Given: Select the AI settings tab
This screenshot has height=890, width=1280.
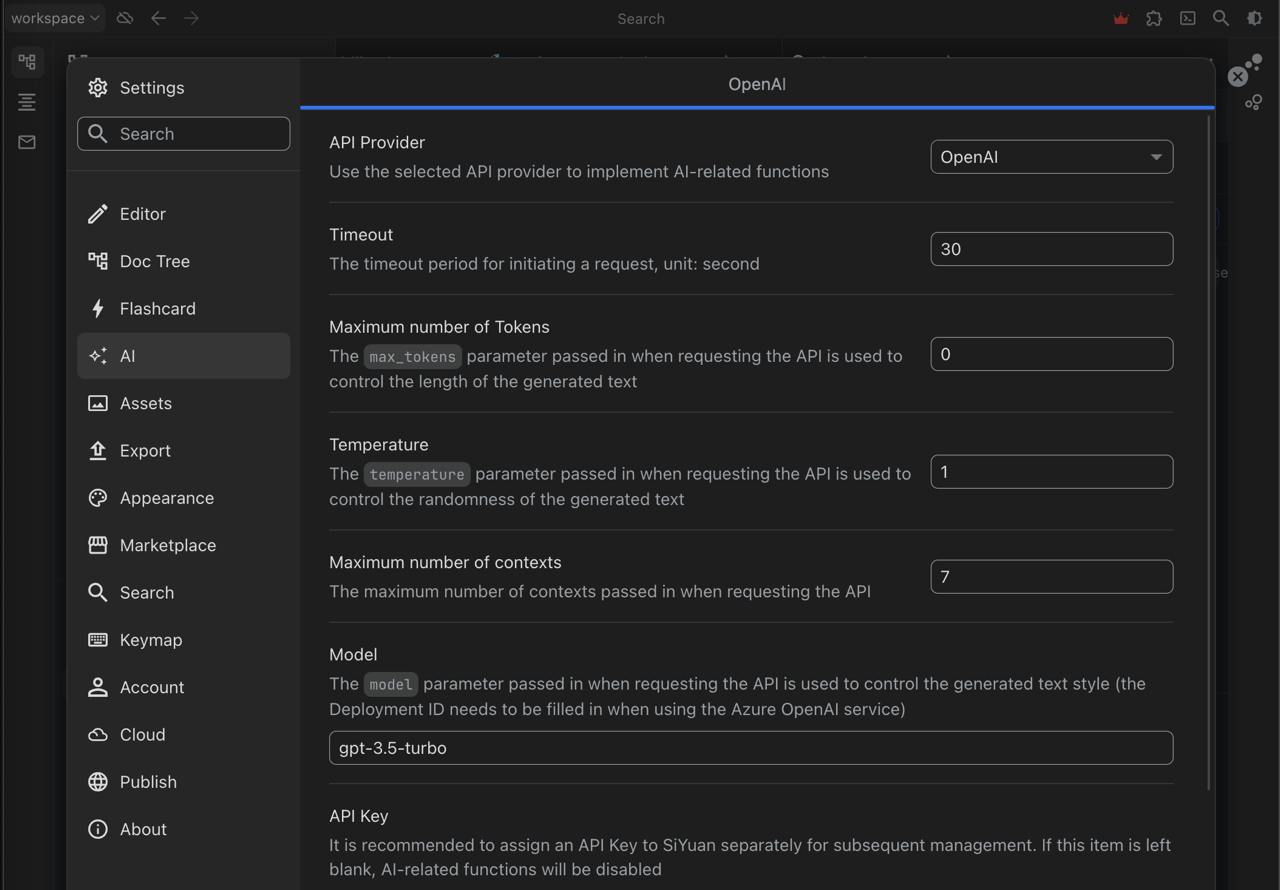Looking at the screenshot, I should tap(184, 356).
